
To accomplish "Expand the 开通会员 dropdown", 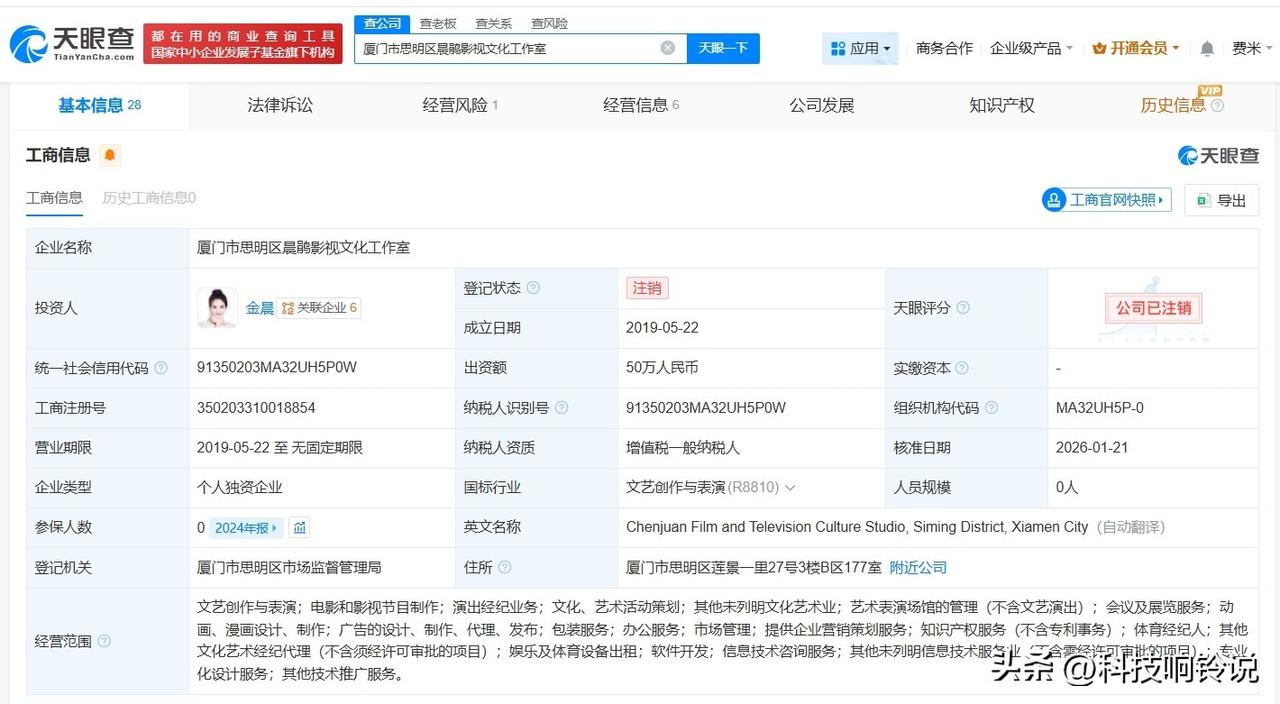I will tap(1136, 48).
